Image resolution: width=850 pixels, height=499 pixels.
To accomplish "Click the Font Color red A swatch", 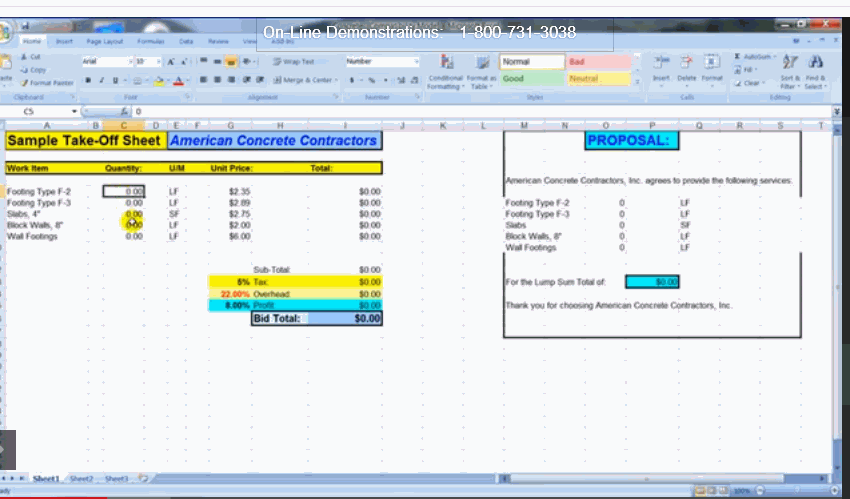I will pyautogui.click(x=178, y=81).
